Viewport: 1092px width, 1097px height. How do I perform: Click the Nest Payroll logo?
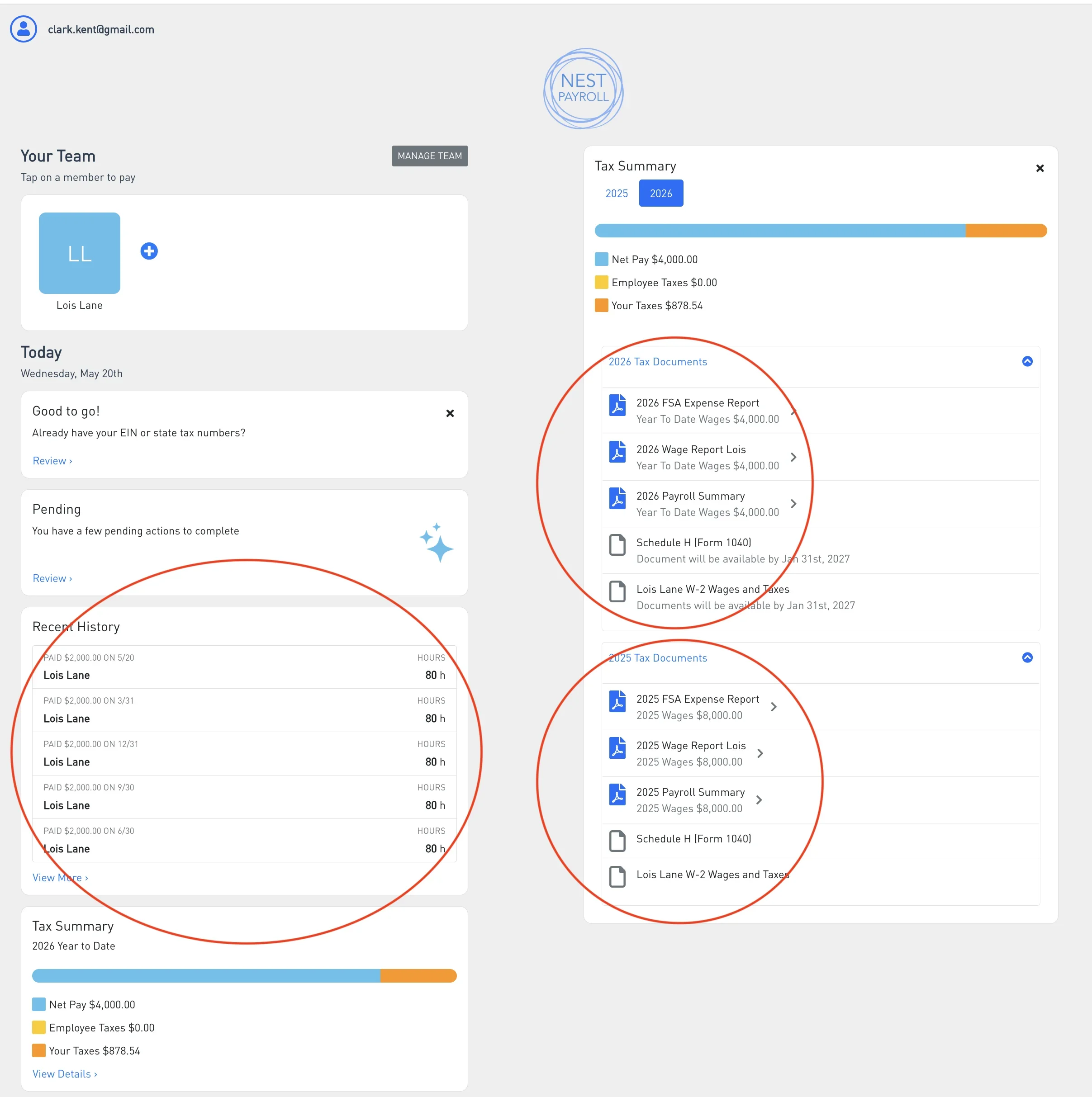584,89
